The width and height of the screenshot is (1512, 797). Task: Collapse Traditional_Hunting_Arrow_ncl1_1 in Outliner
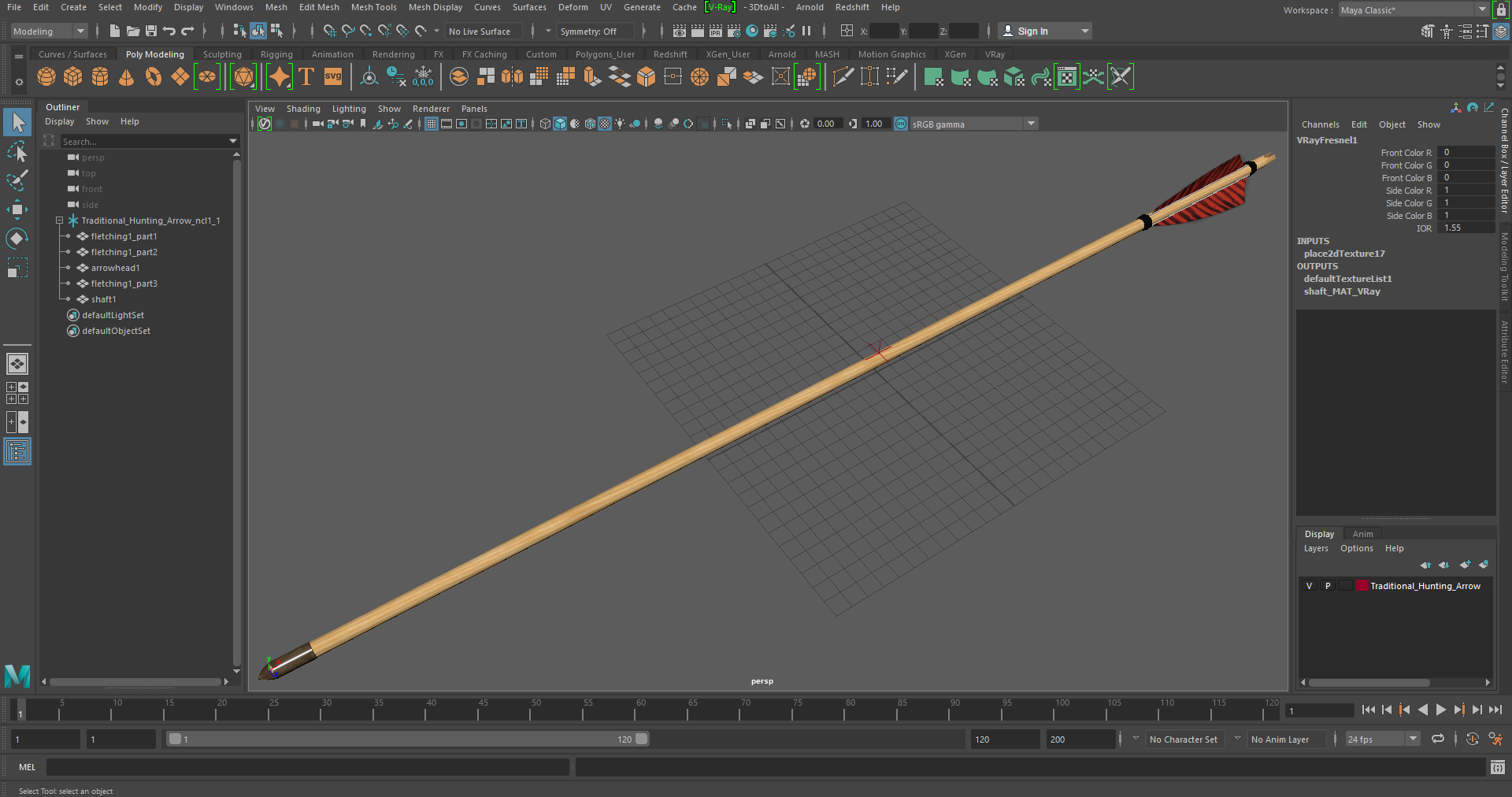click(x=59, y=221)
